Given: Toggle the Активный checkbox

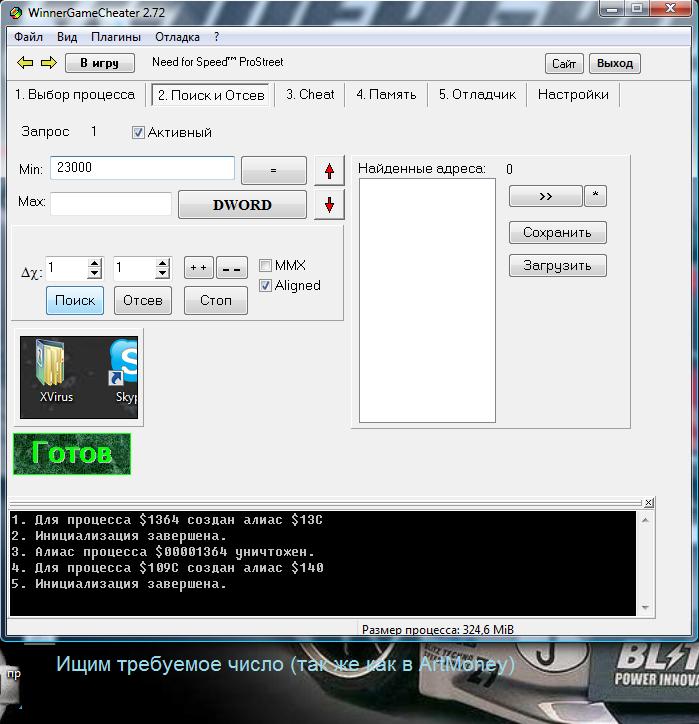Looking at the screenshot, I should tap(139, 132).
